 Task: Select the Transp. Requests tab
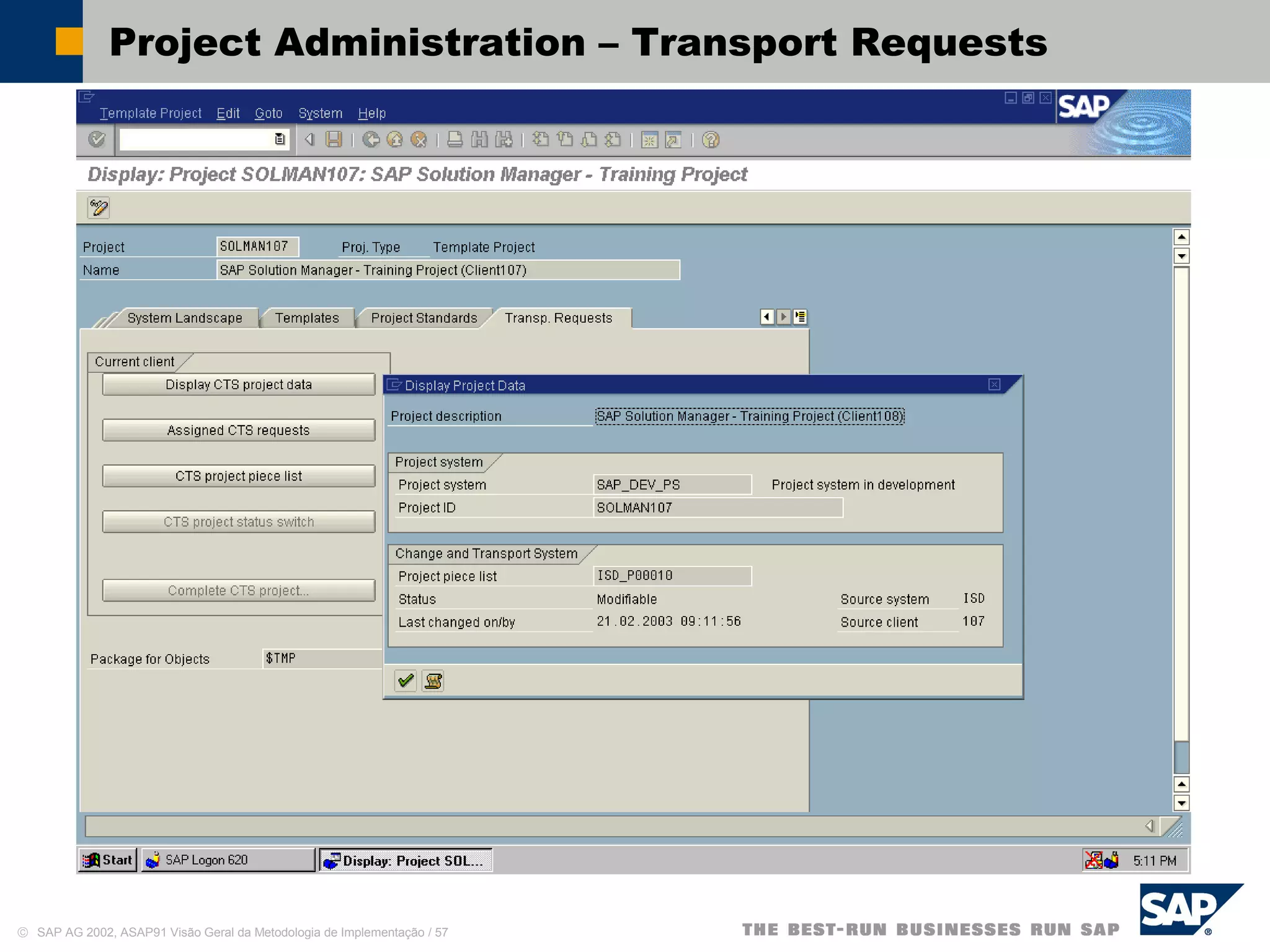pyautogui.click(x=558, y=318)
